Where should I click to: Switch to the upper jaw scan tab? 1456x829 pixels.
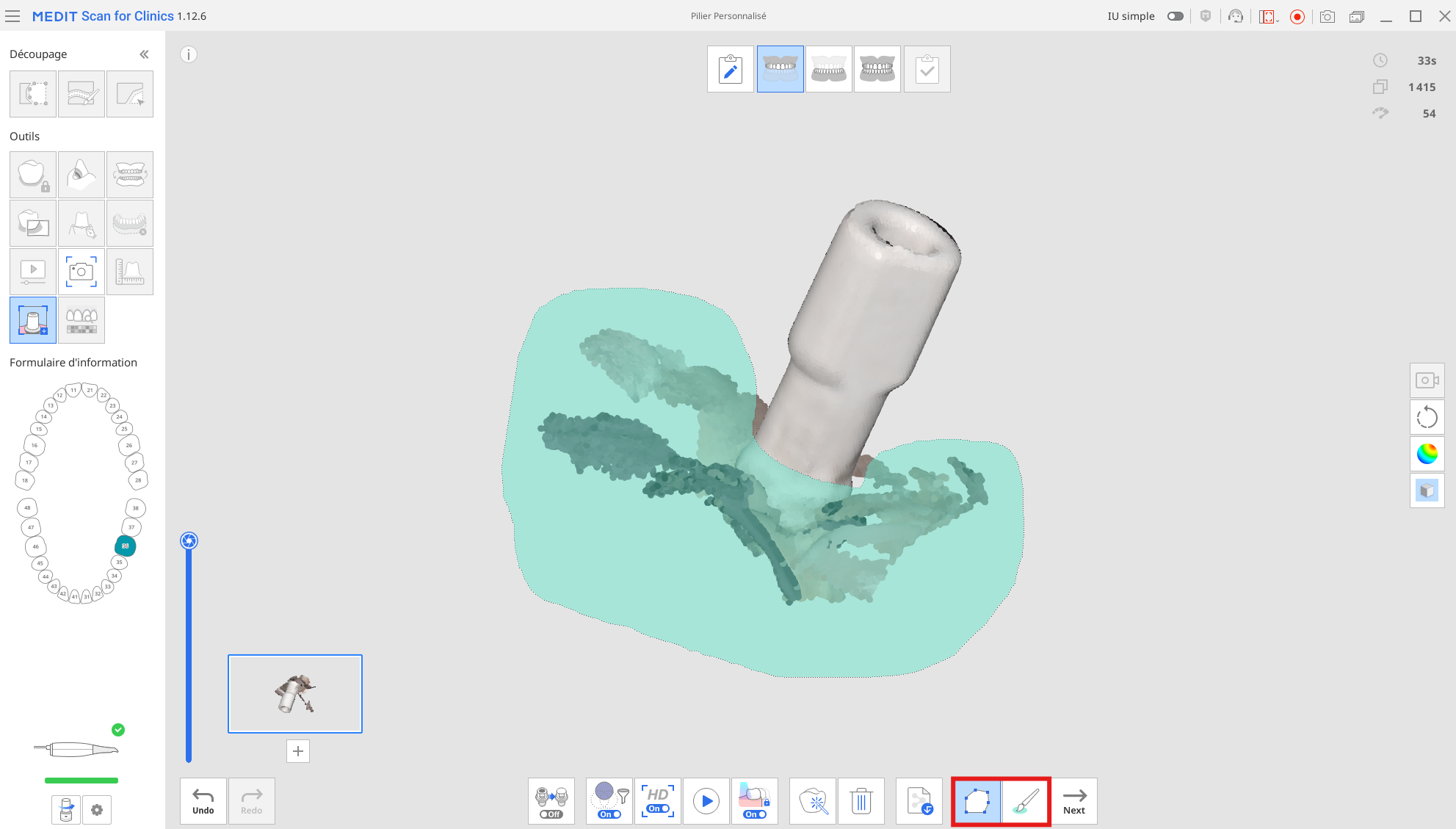click(780, 69)
